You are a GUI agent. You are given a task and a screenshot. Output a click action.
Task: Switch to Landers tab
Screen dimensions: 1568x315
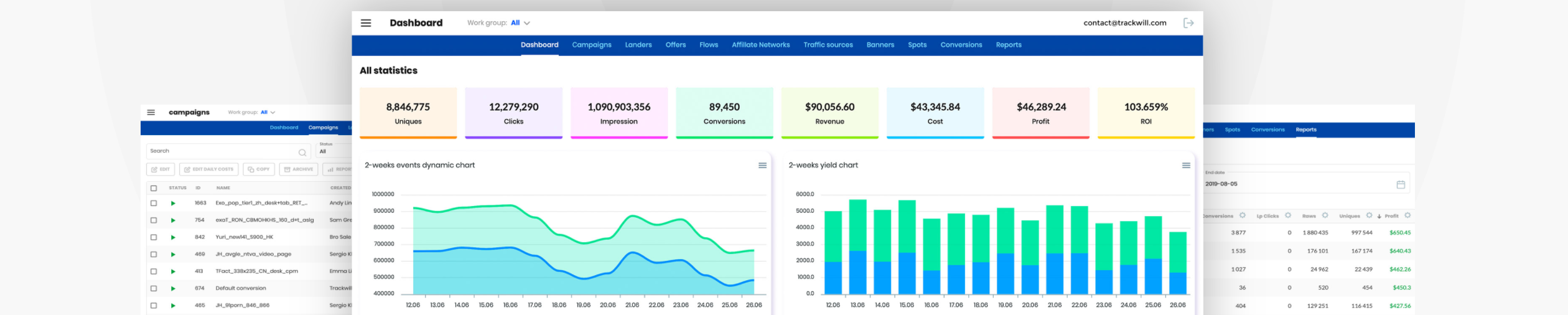(x=638, y=45)
